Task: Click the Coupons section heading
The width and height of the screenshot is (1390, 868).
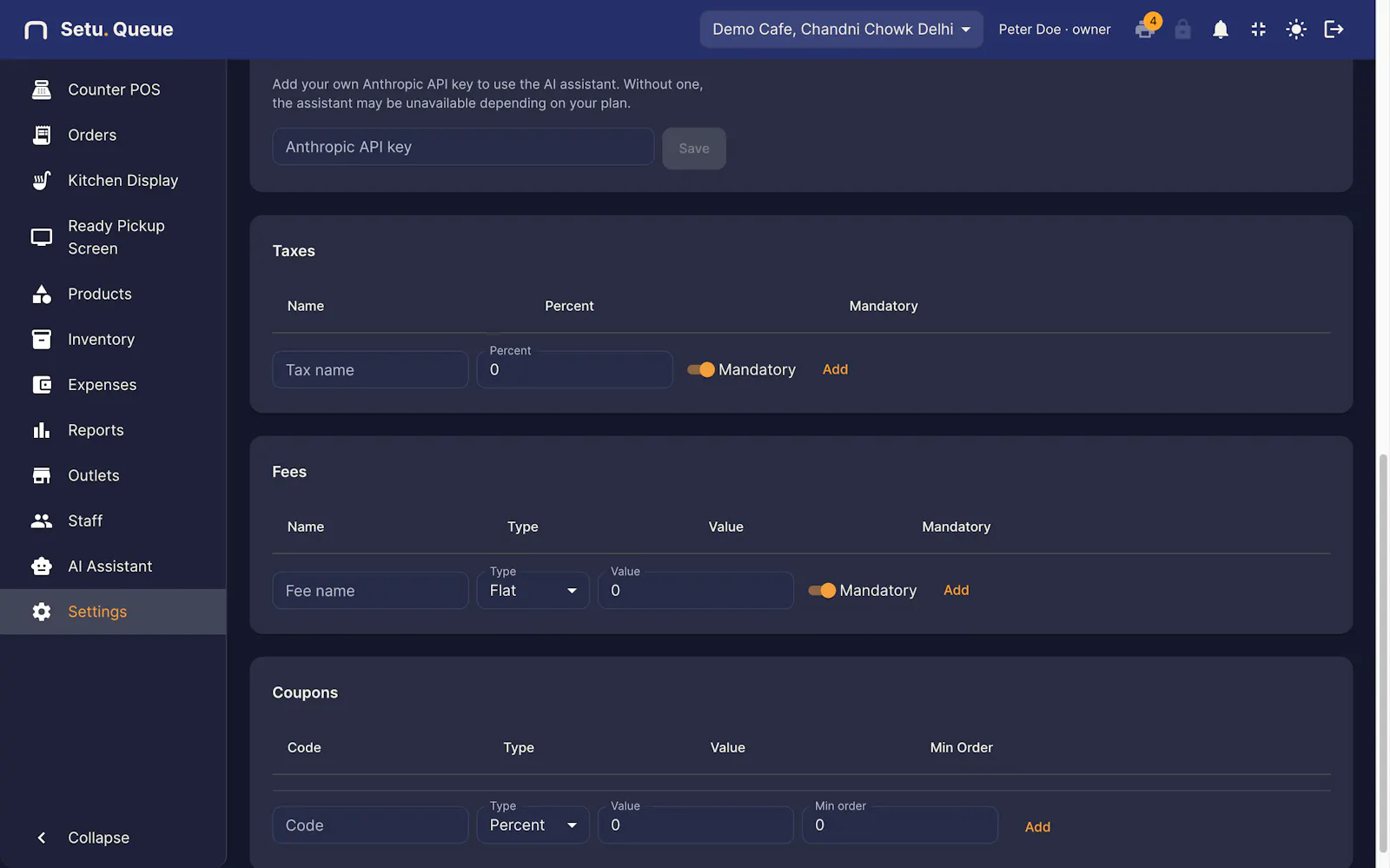Action: click(305, 692)
